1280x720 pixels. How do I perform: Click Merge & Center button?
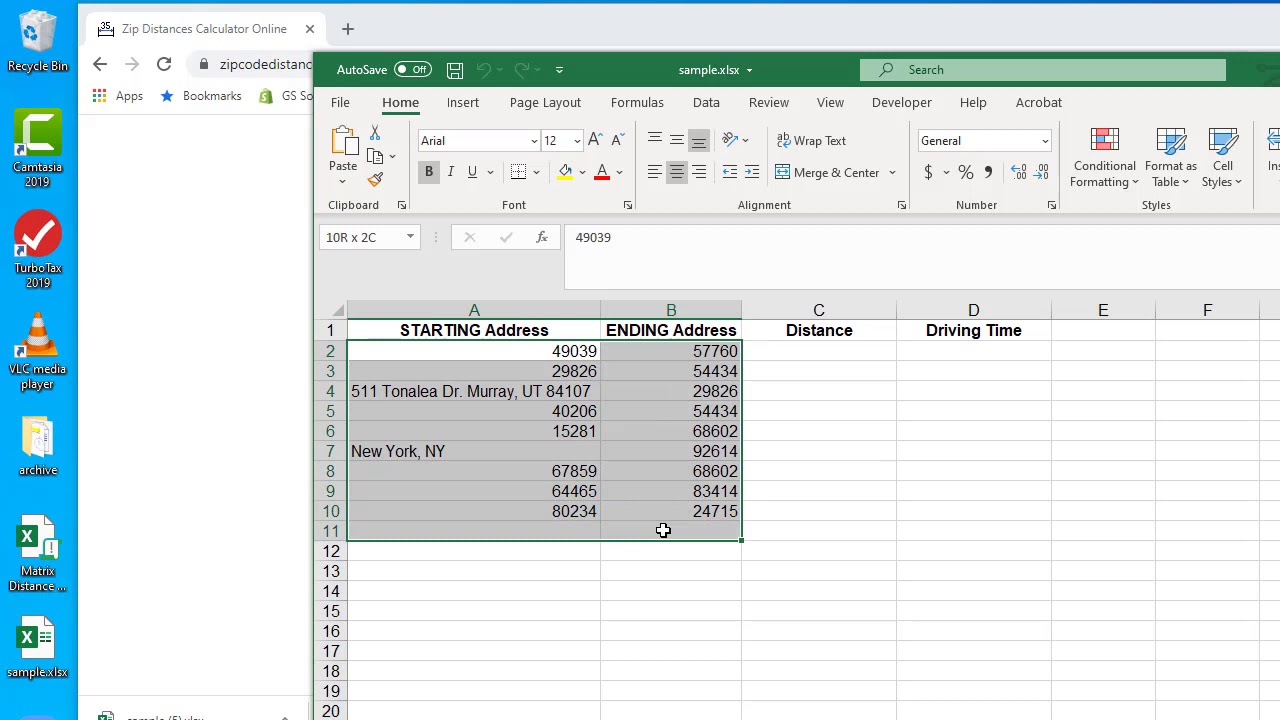(827, 172)
